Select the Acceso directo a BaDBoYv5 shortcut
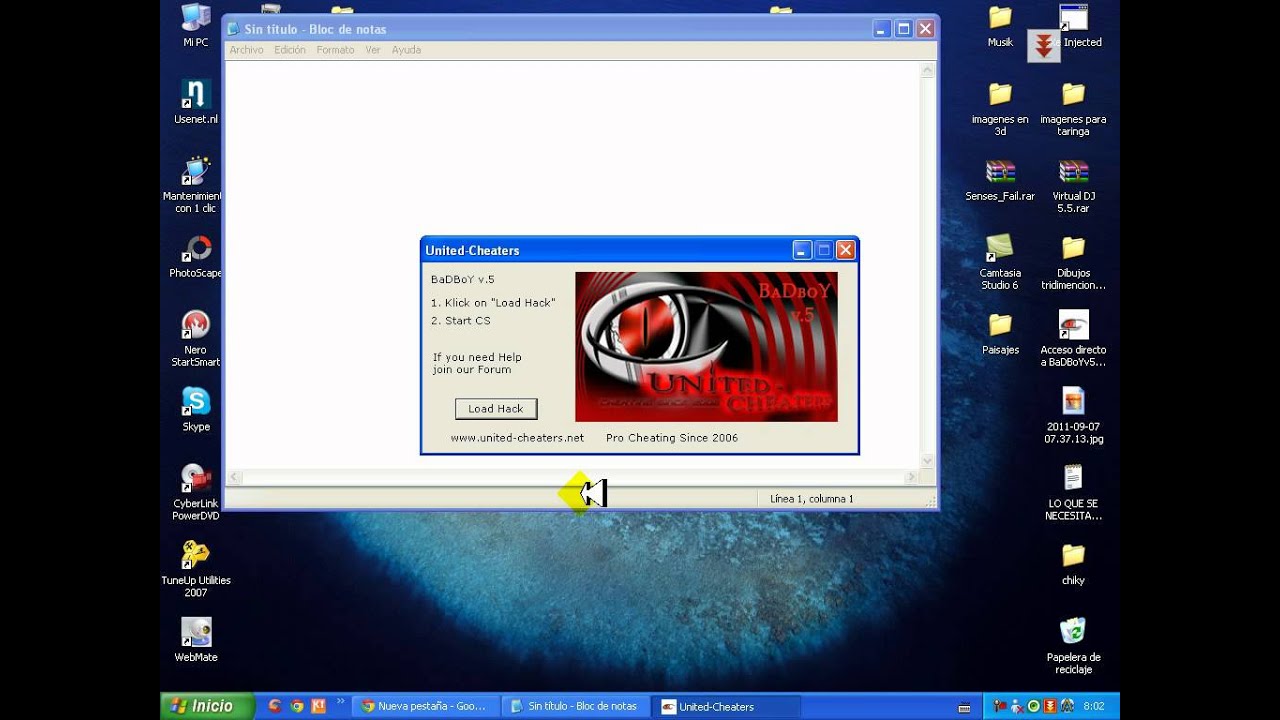Screen dimensions: 1280x720 (x=1073, y=340)
